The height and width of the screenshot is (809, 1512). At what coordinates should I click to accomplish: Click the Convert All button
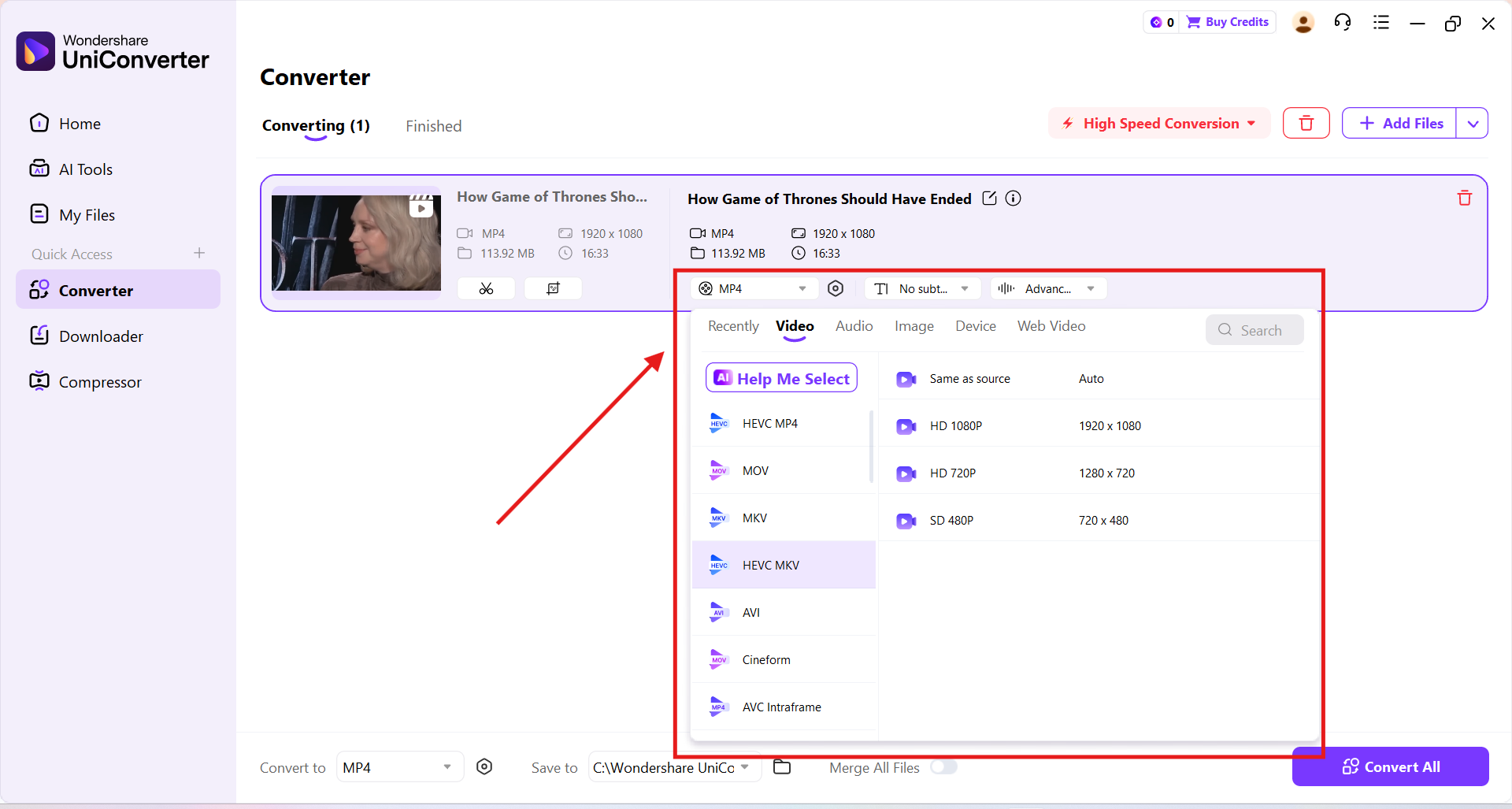1390,766
